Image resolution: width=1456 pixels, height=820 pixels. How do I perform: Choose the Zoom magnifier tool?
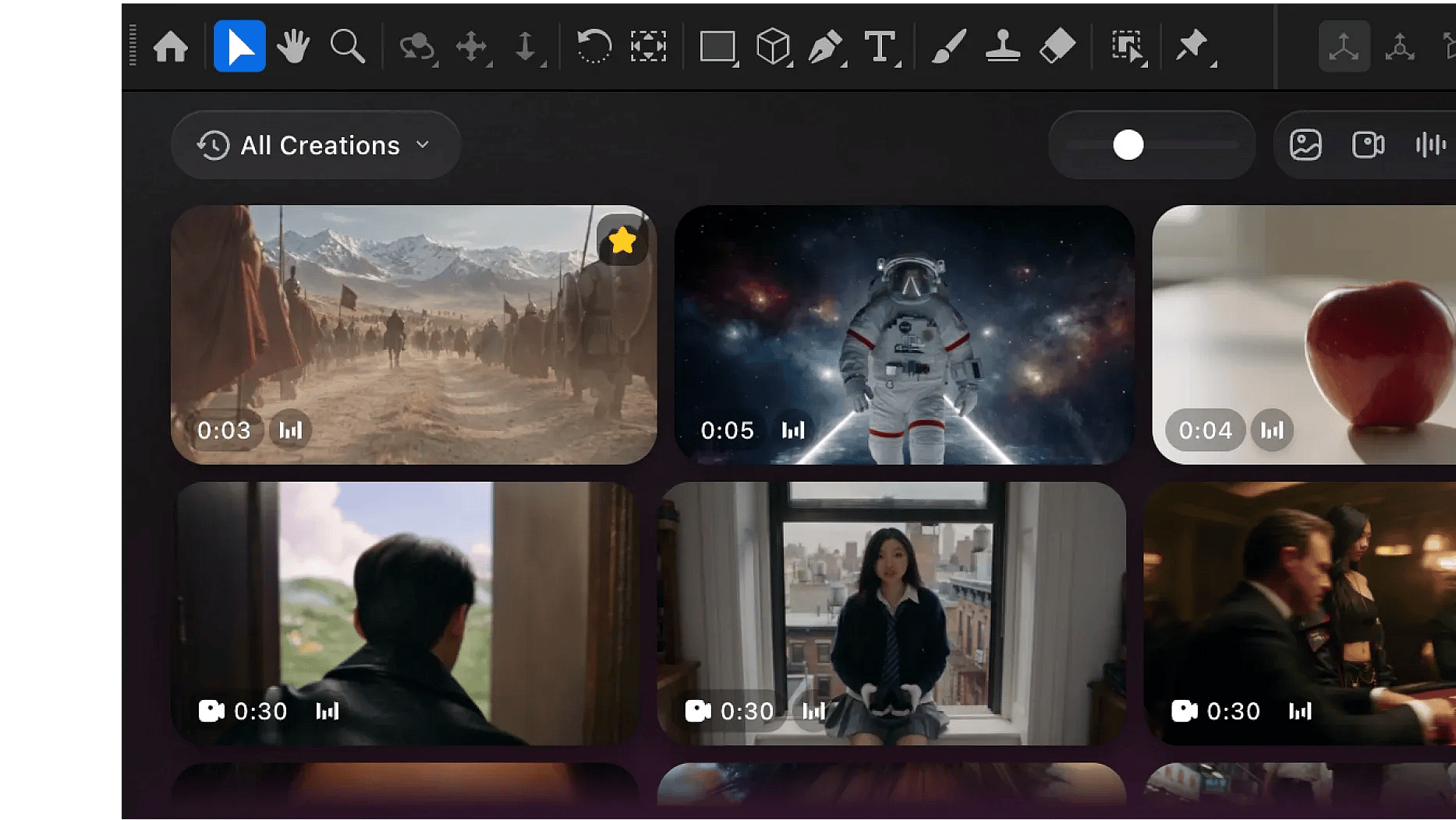pos(347,47)
